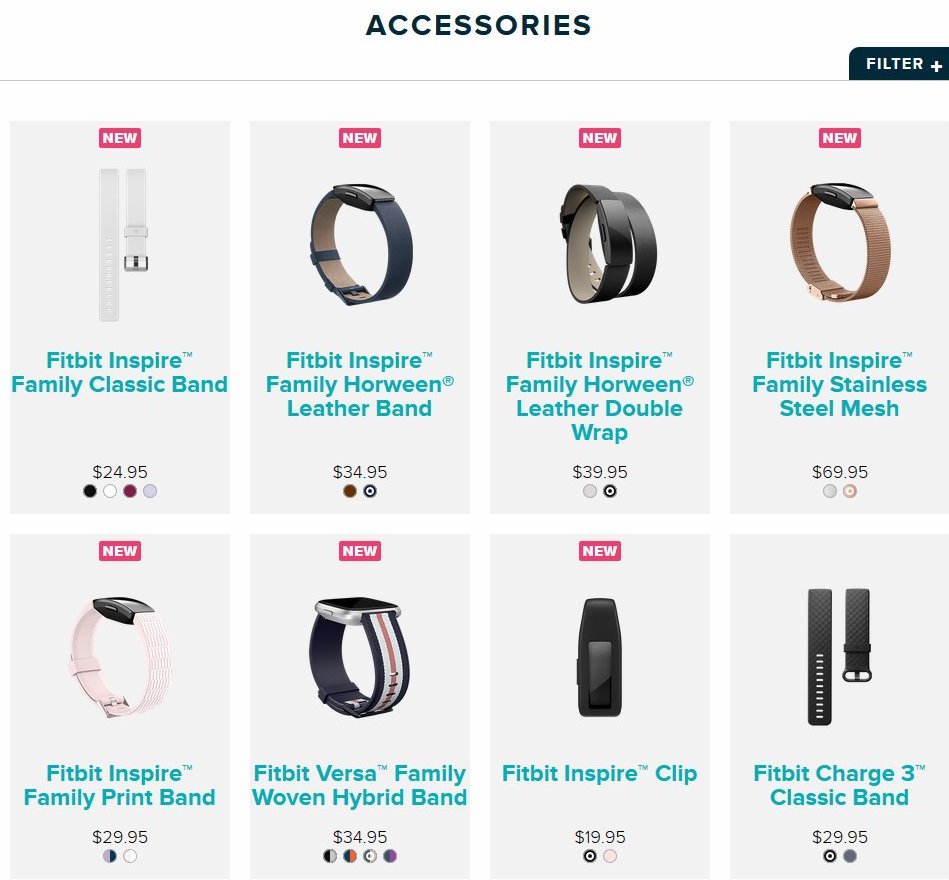
Task: Expand the FILTER panel
Action: [x=899, y=64]
